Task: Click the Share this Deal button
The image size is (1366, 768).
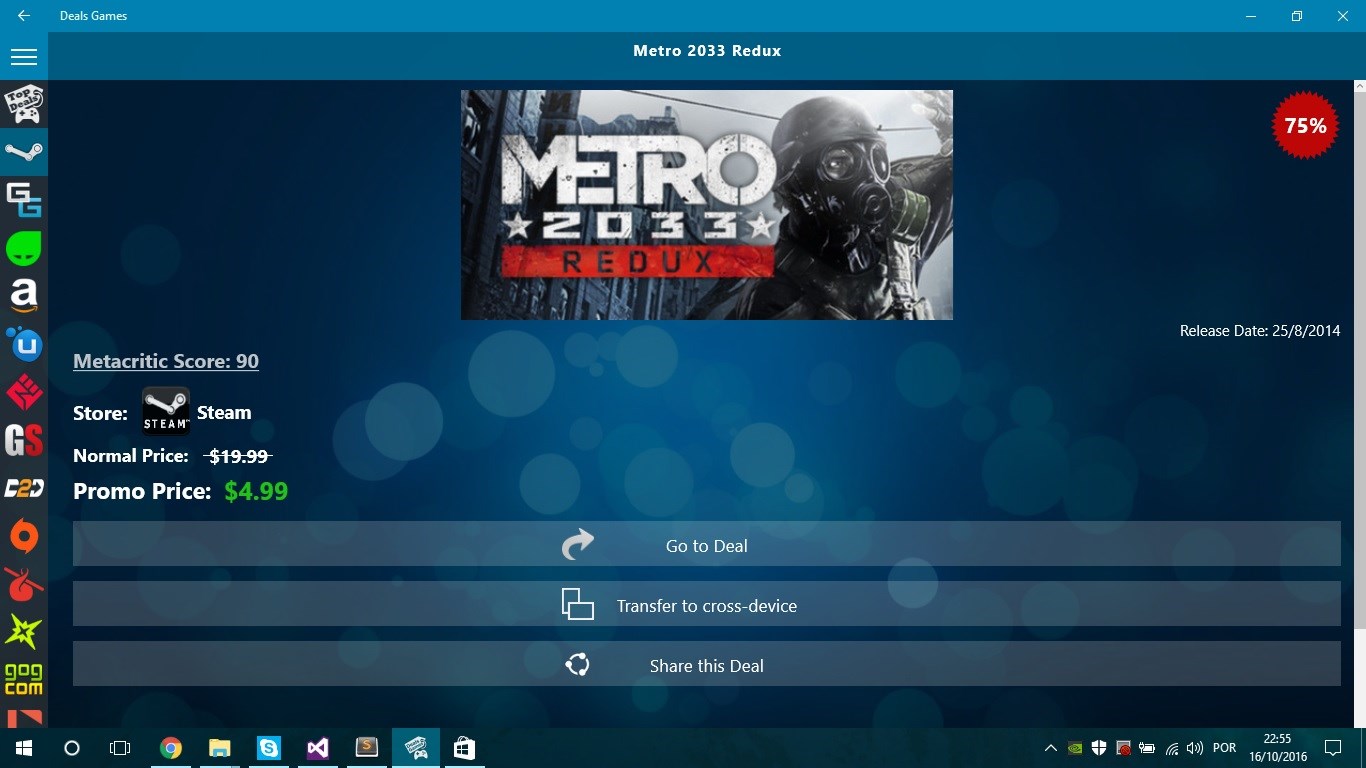Action: click(x=707, y=665)
